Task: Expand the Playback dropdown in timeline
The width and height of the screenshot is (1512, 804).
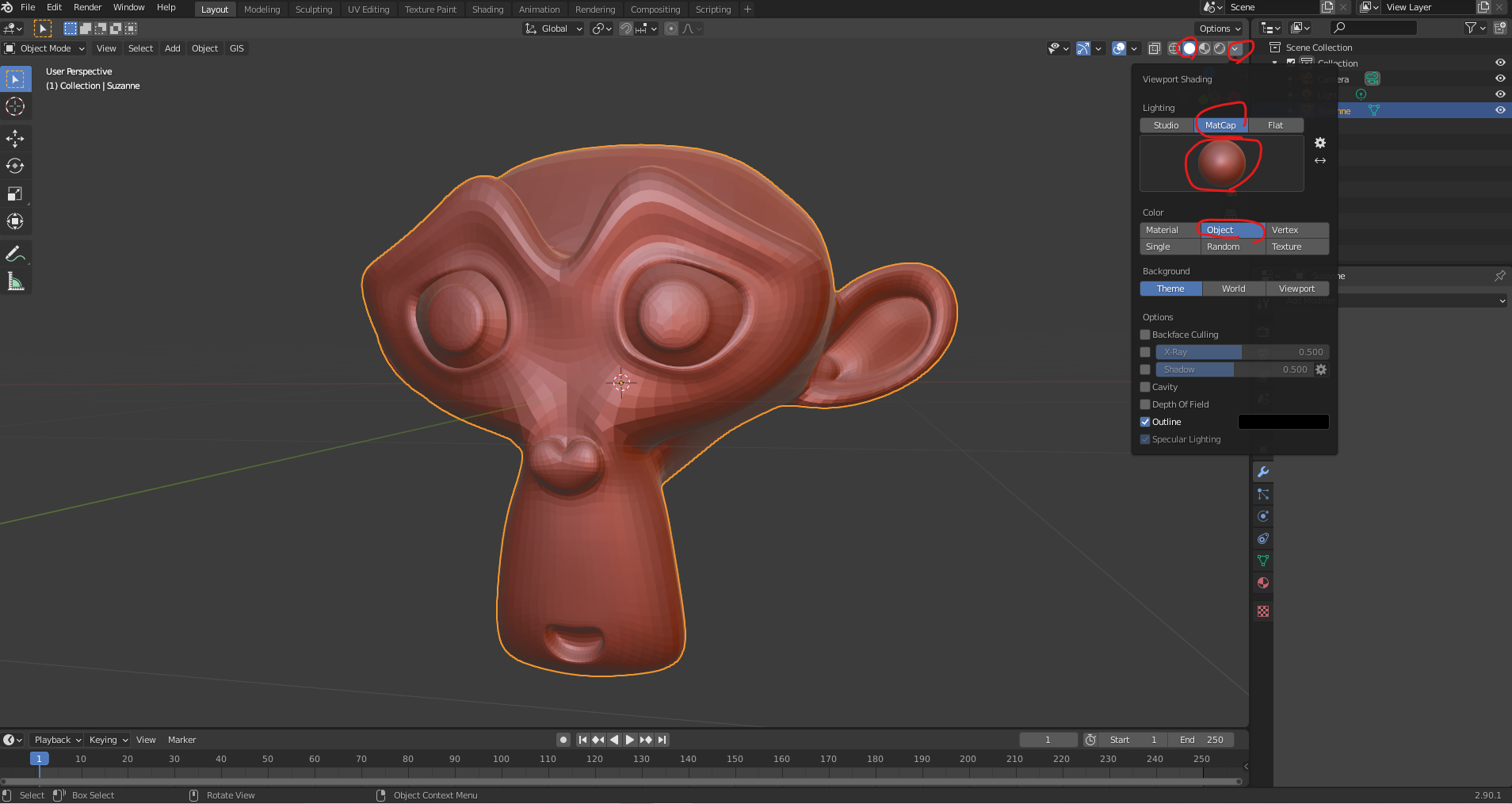Action: point(57,740)
